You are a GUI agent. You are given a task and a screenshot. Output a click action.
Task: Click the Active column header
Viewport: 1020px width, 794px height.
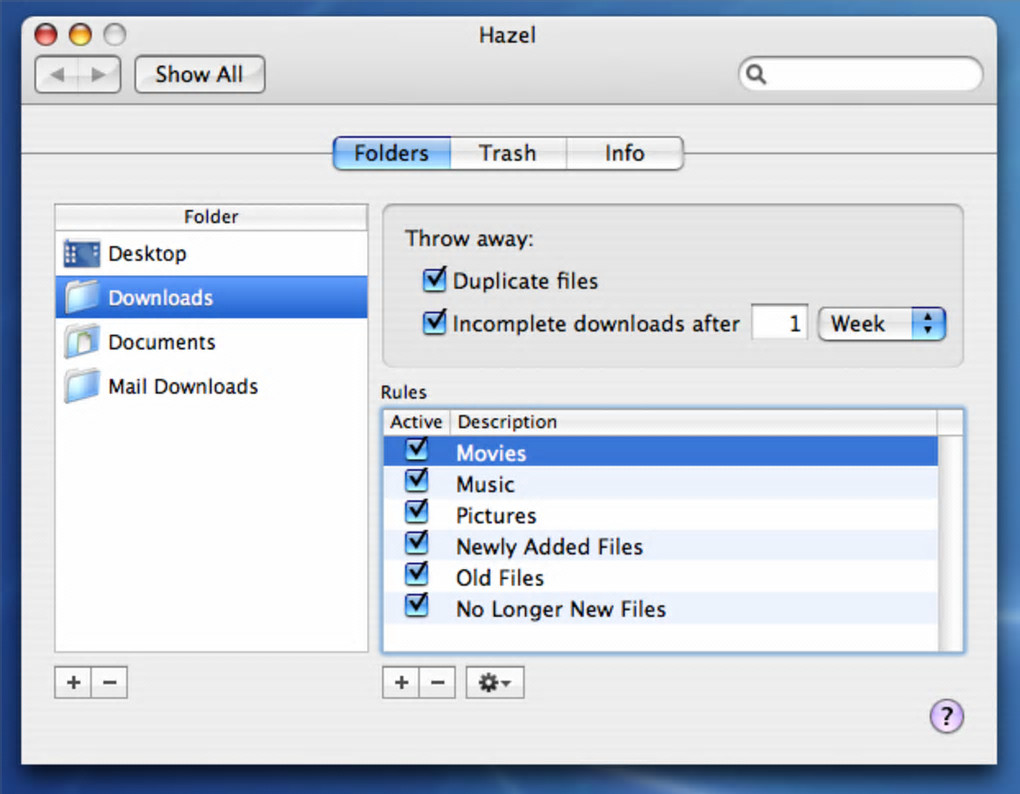pyautogui.click(x=416, y=422)
